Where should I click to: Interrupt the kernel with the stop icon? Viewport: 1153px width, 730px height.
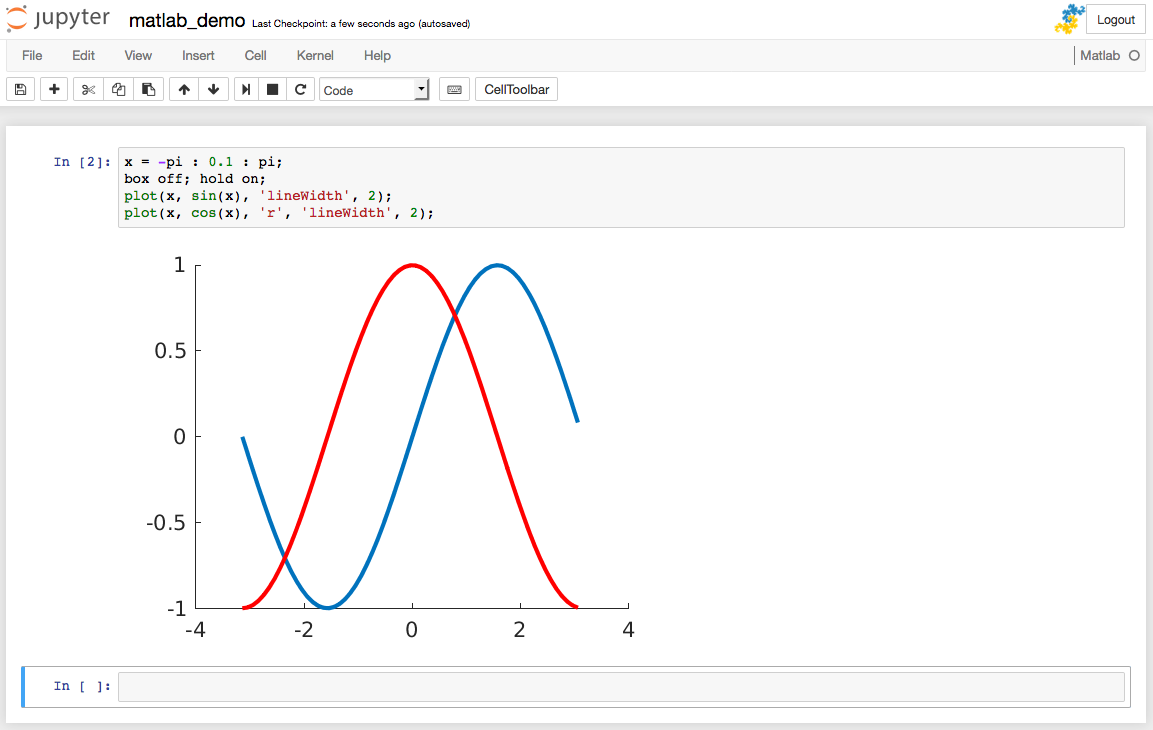272,90
